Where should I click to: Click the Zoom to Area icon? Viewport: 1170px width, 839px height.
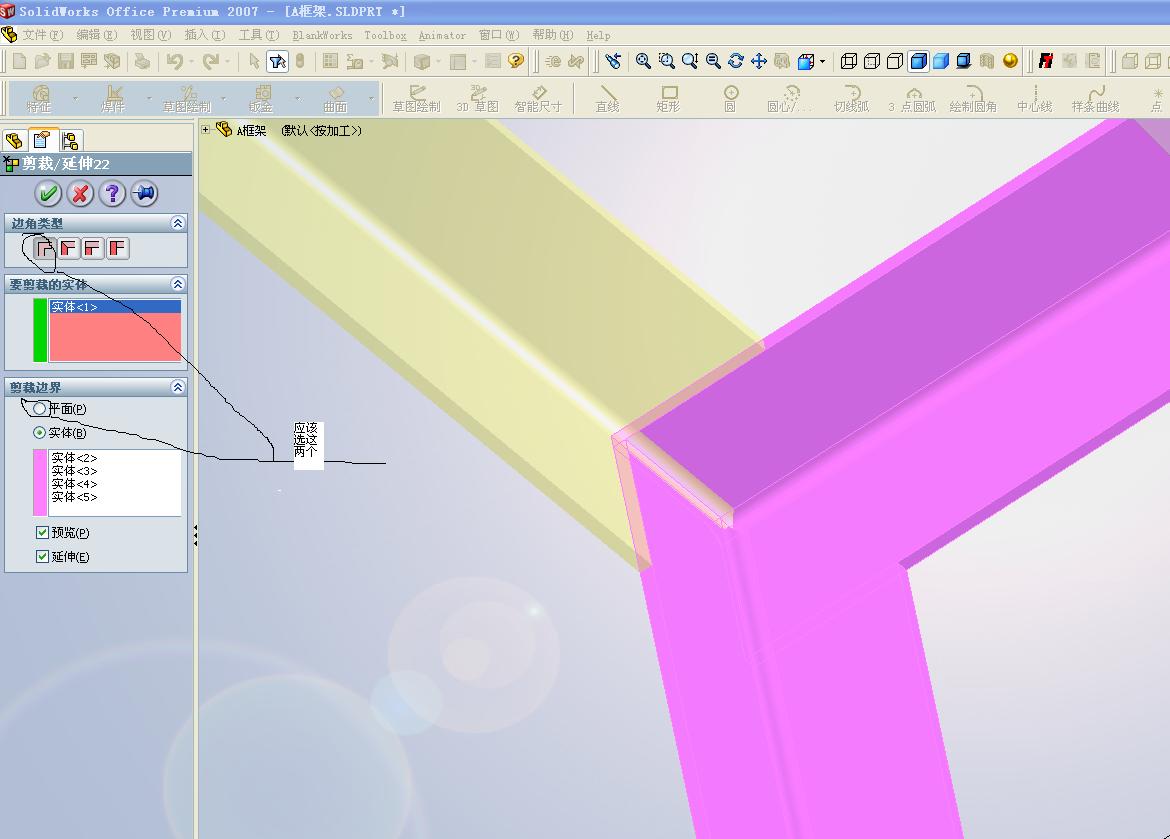coord(666,61)
